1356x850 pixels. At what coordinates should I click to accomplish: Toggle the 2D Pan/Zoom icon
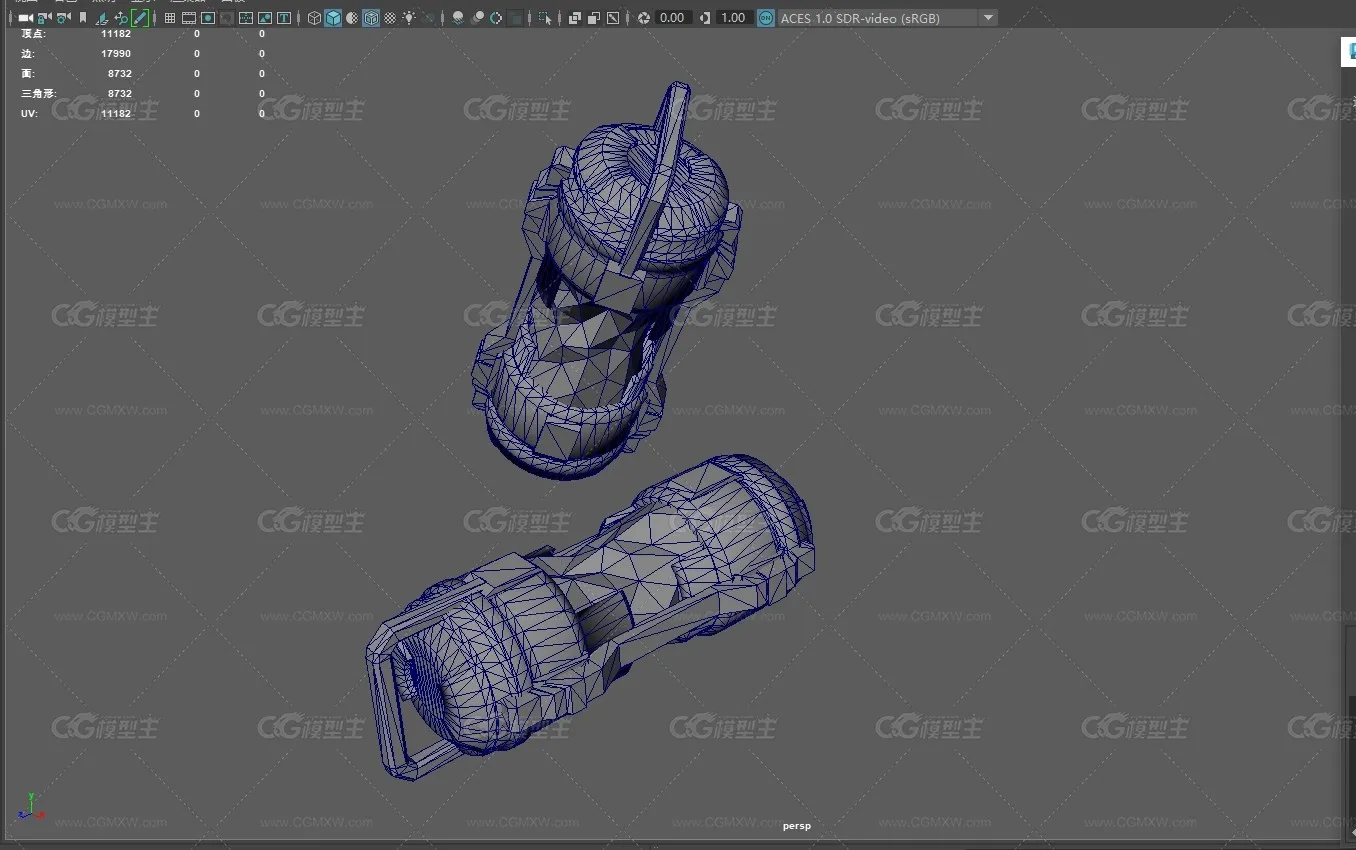coord(120,18)
